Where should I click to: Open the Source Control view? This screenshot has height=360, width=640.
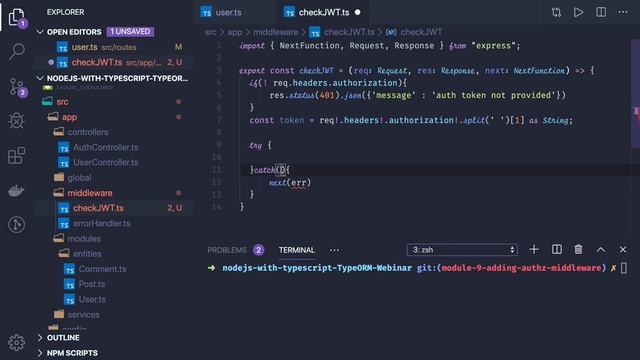click(x=17, y=87)
